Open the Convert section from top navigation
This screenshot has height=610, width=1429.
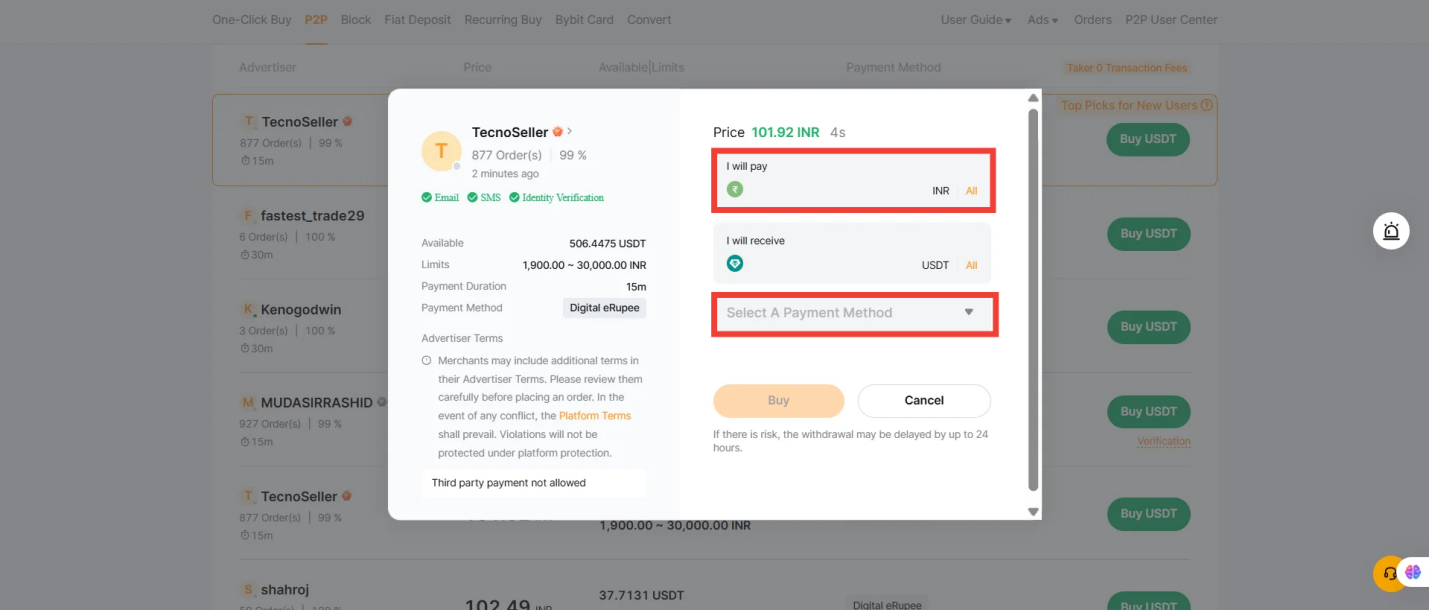649,19
